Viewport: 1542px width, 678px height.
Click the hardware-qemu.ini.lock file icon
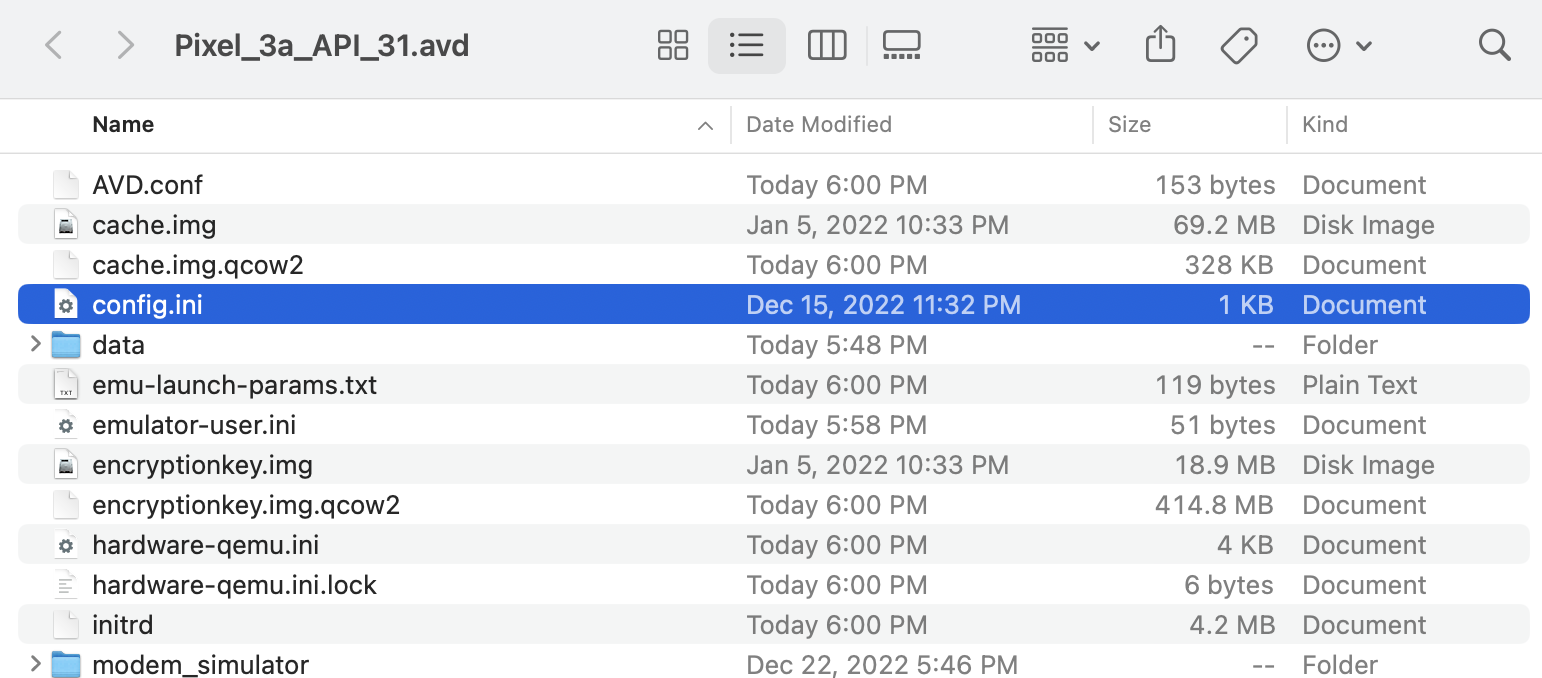(66, 585)
